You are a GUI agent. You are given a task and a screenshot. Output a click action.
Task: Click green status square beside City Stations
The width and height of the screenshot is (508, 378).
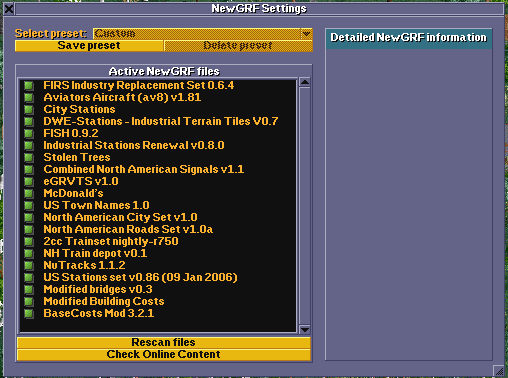(x=29, y=110)
